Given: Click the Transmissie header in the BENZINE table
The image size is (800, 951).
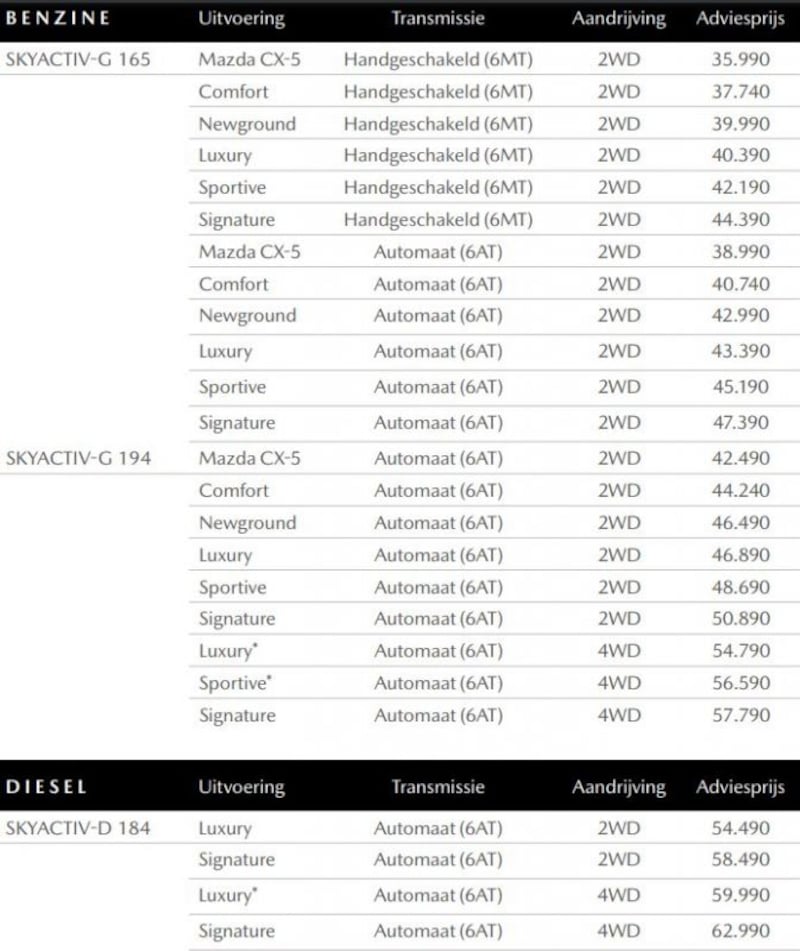Looking at the screenshot, I should (x=438, y=18).
